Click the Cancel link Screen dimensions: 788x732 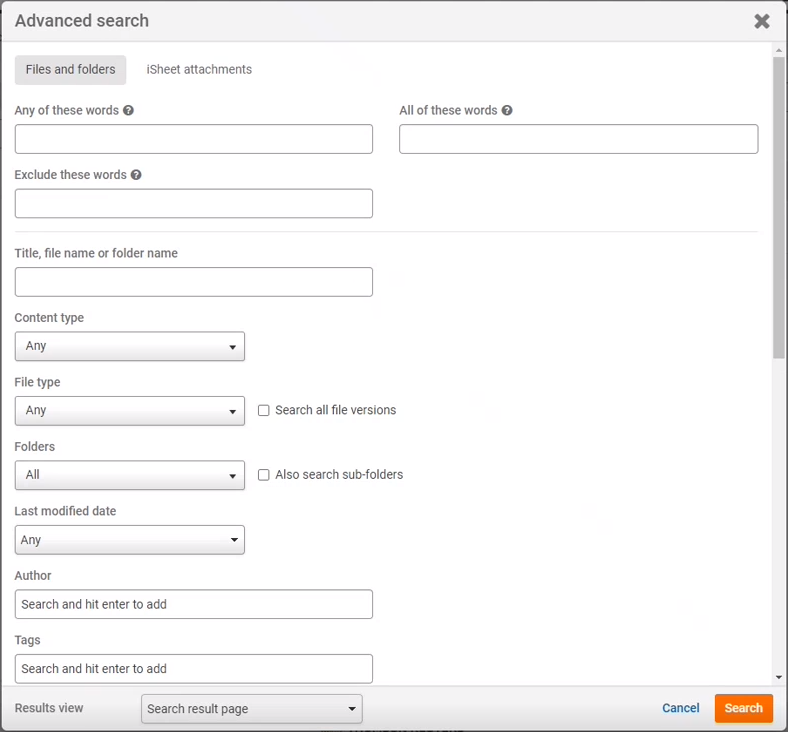pyautogui.click(x=680, y=708)
